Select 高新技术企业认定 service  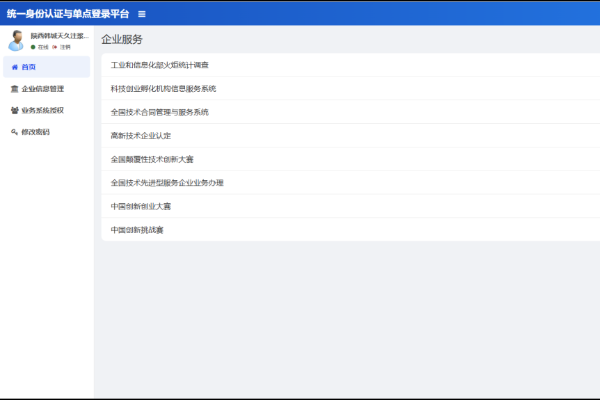139,135
